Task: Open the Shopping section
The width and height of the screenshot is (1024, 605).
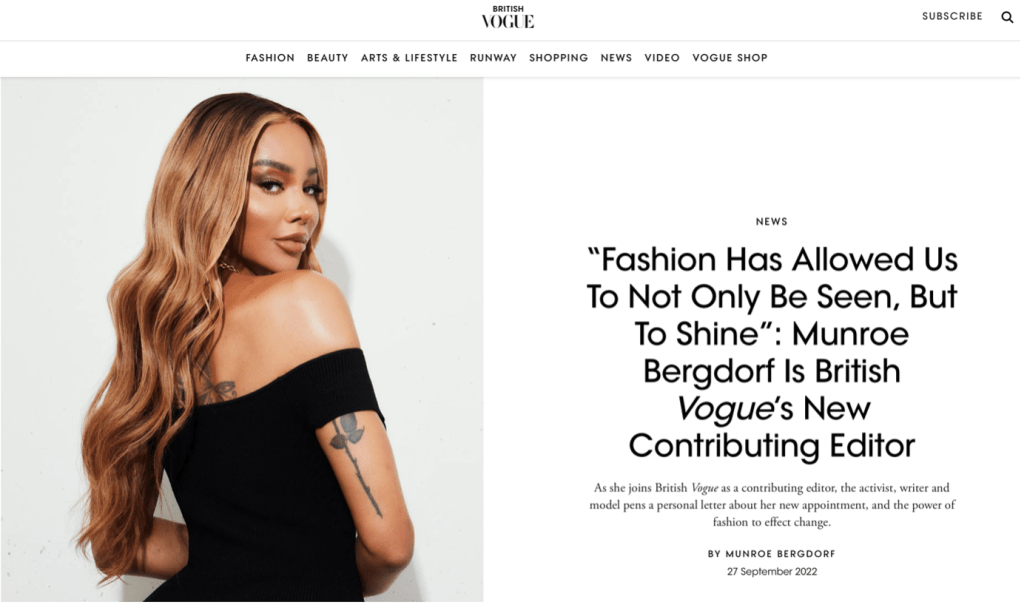Action: point(558,58)
